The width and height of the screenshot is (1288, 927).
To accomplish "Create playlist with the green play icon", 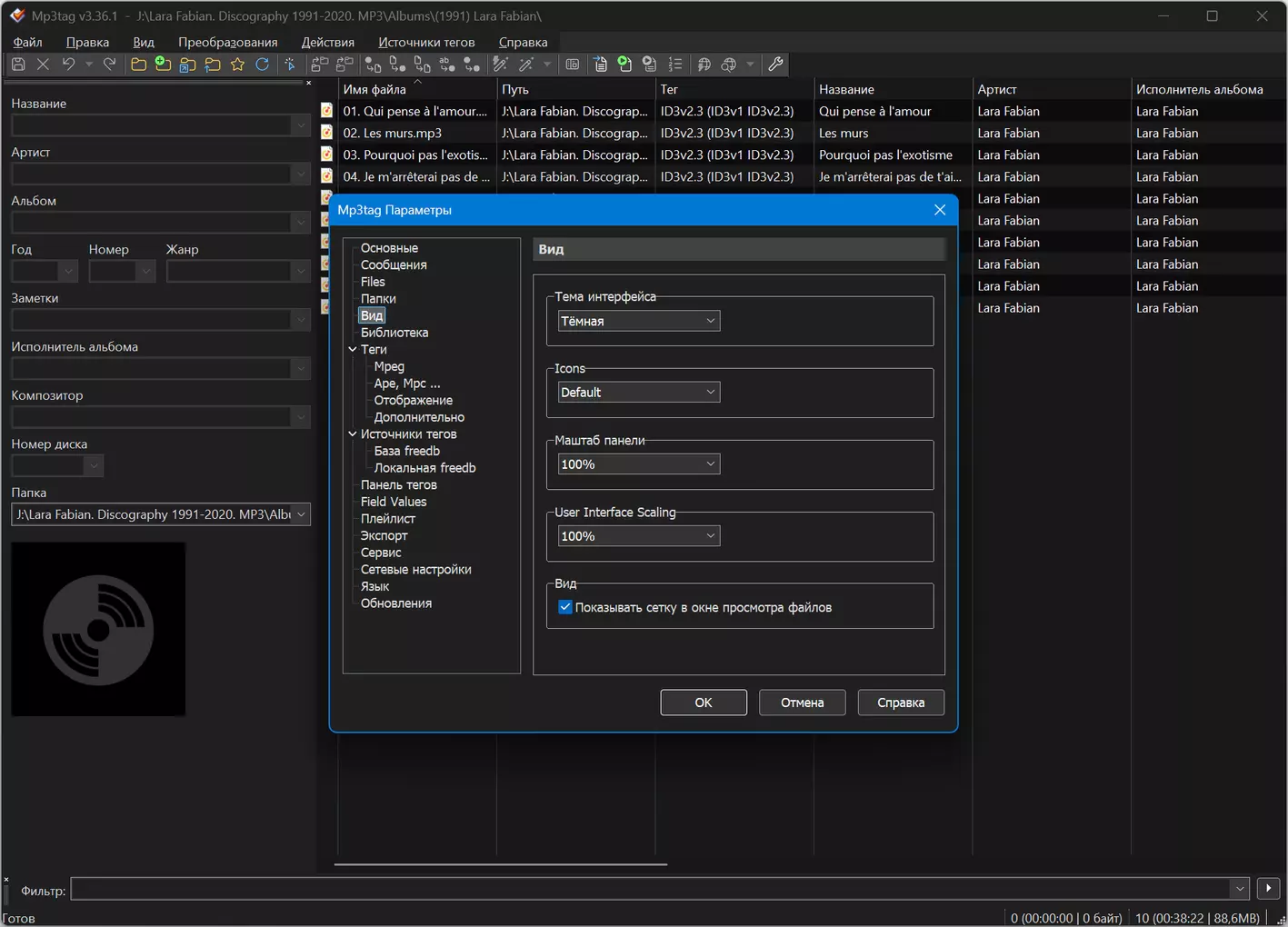I will point(624,65).
